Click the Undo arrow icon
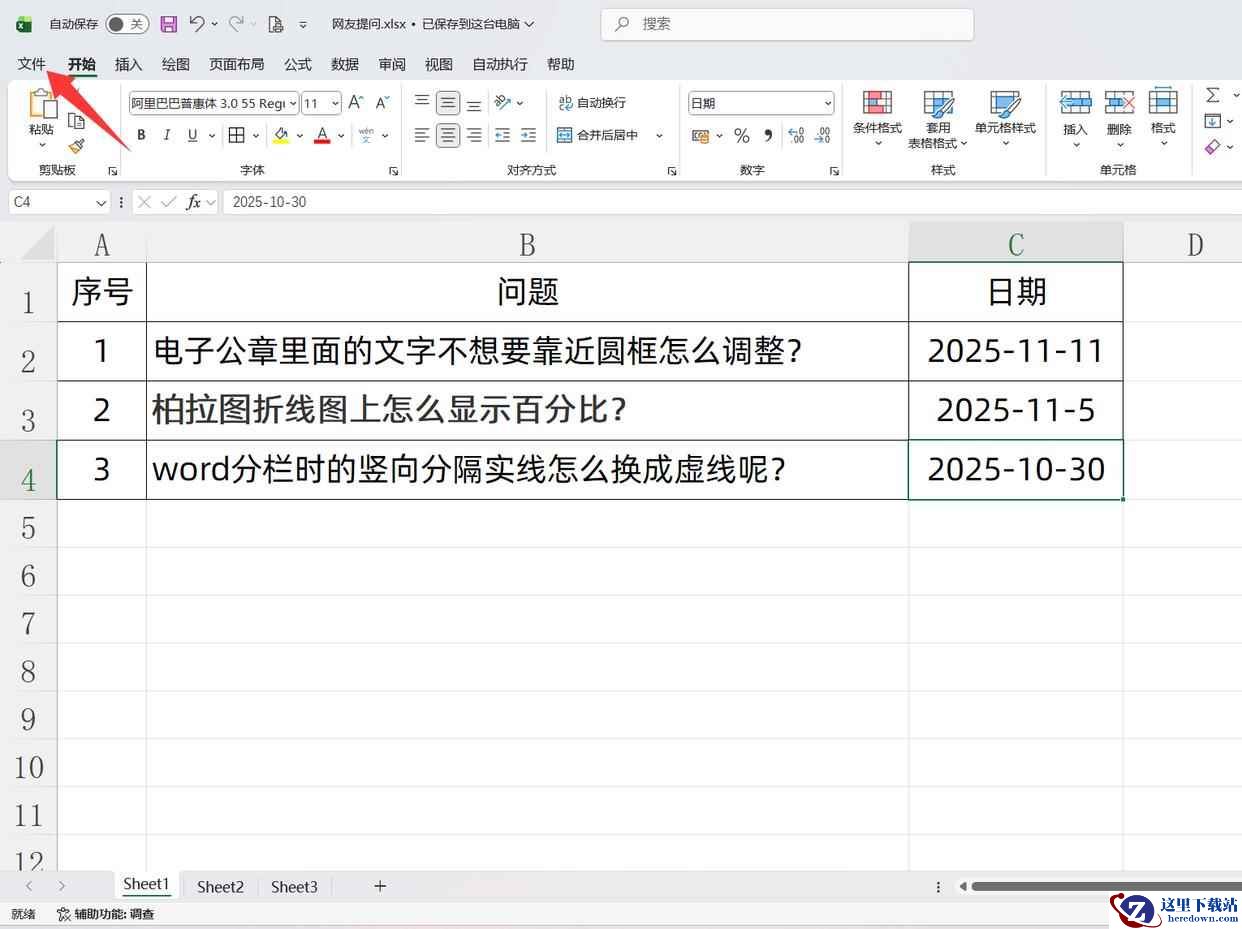The width and height of the screenshot is (1242, 929). 197,24
